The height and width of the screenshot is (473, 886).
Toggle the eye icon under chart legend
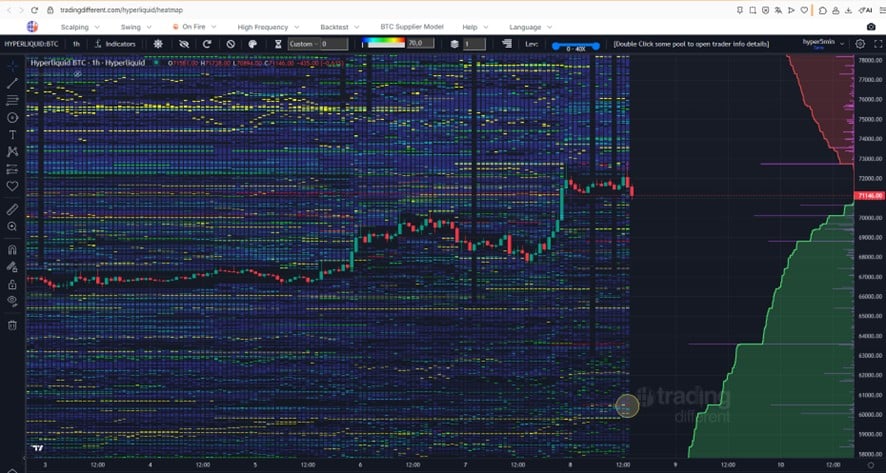[77, 74]
